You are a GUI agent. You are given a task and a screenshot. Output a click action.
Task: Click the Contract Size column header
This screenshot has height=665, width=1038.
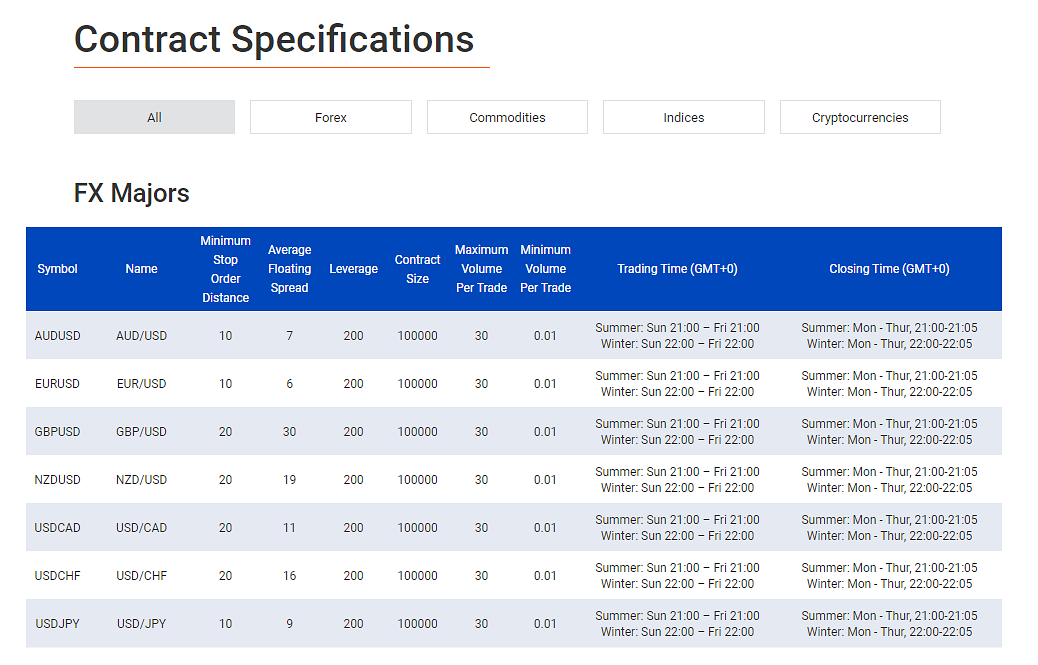[x=417, y=269]
